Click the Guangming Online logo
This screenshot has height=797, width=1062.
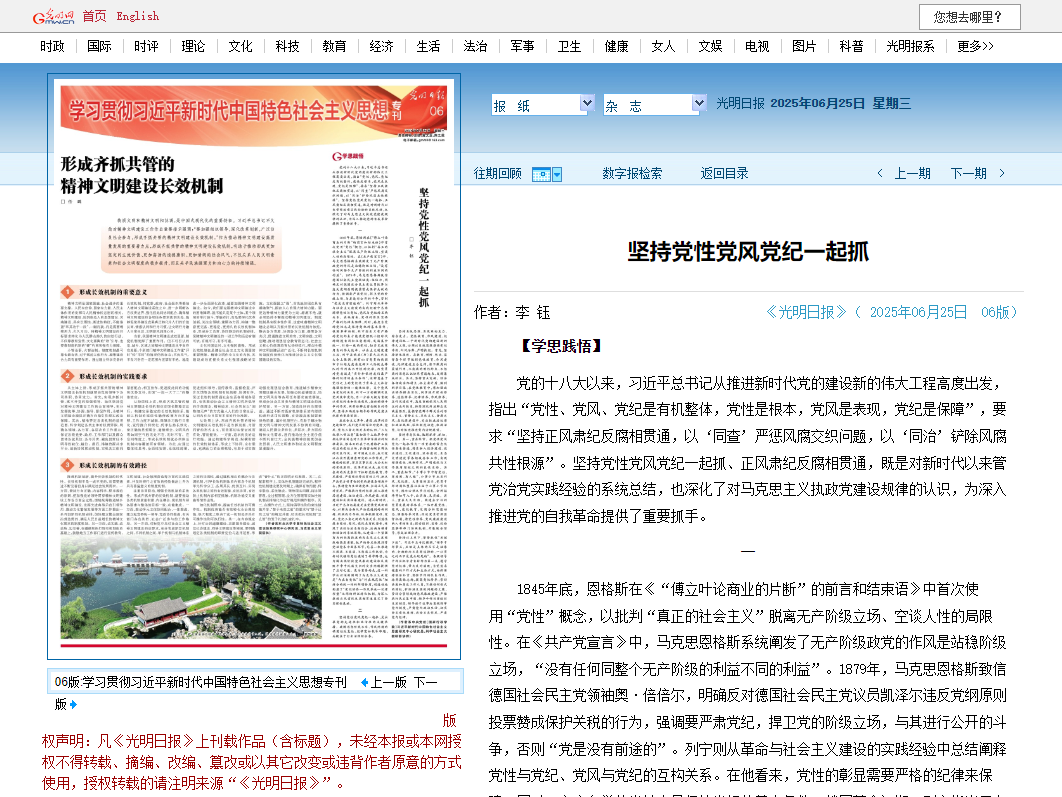tap(54, 16)
